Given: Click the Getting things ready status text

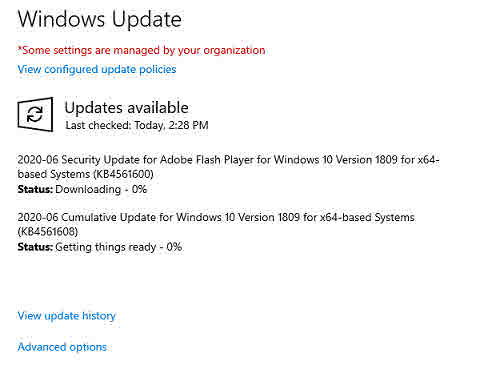Looking at the screenshot, I should coord(105,247).
